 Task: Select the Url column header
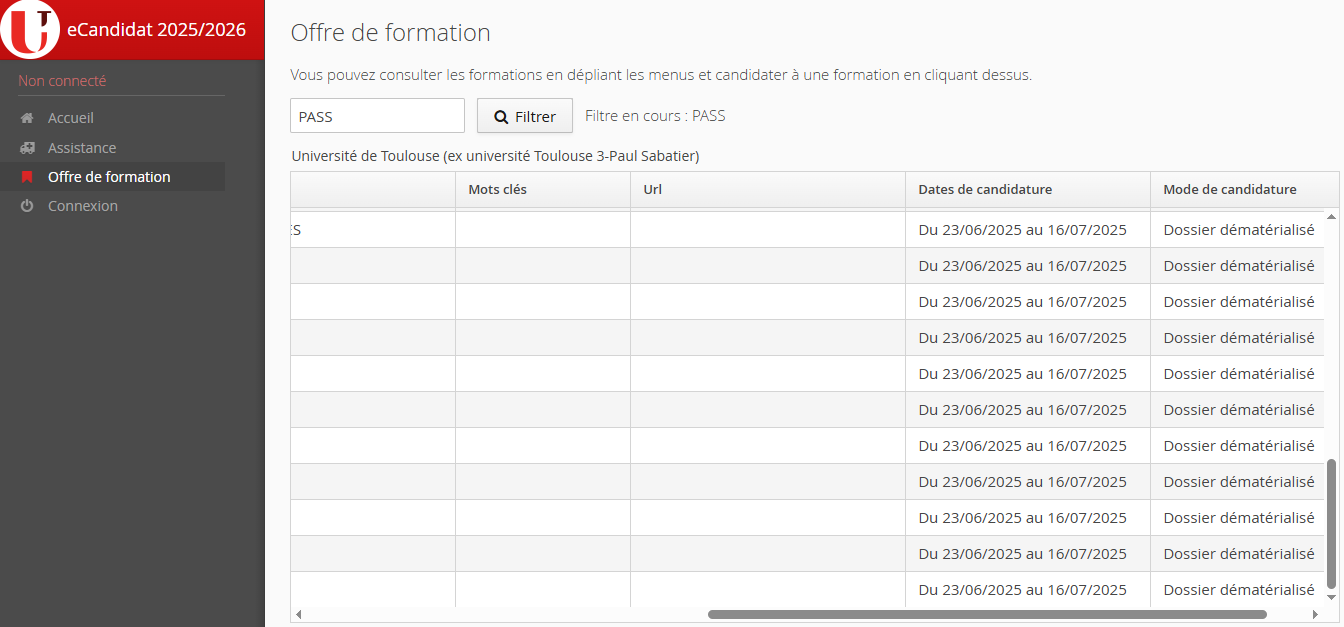pos(652,189)
